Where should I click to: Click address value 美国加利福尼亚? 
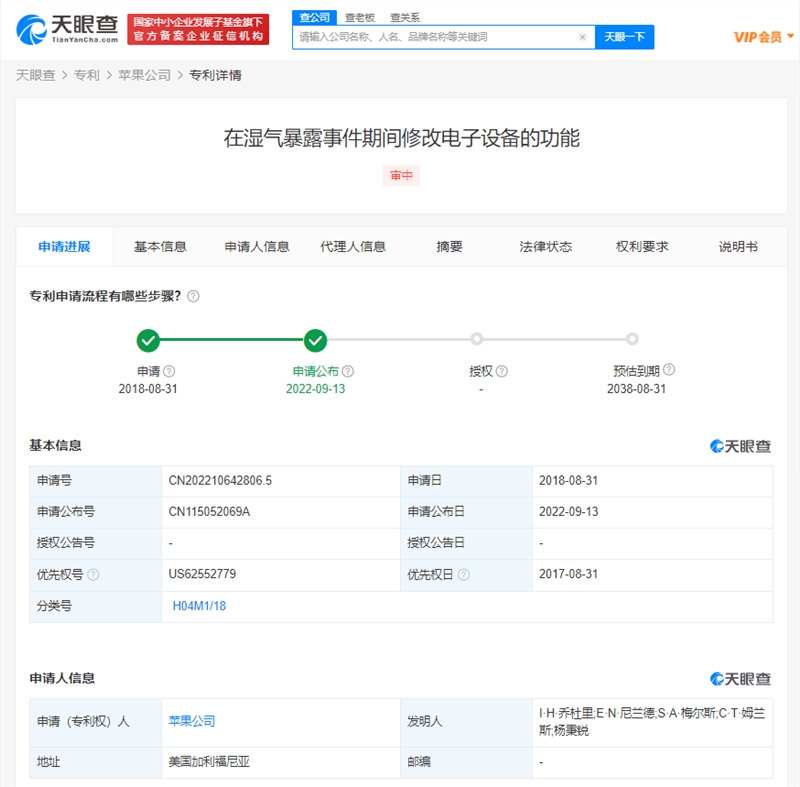coord(209,762)
